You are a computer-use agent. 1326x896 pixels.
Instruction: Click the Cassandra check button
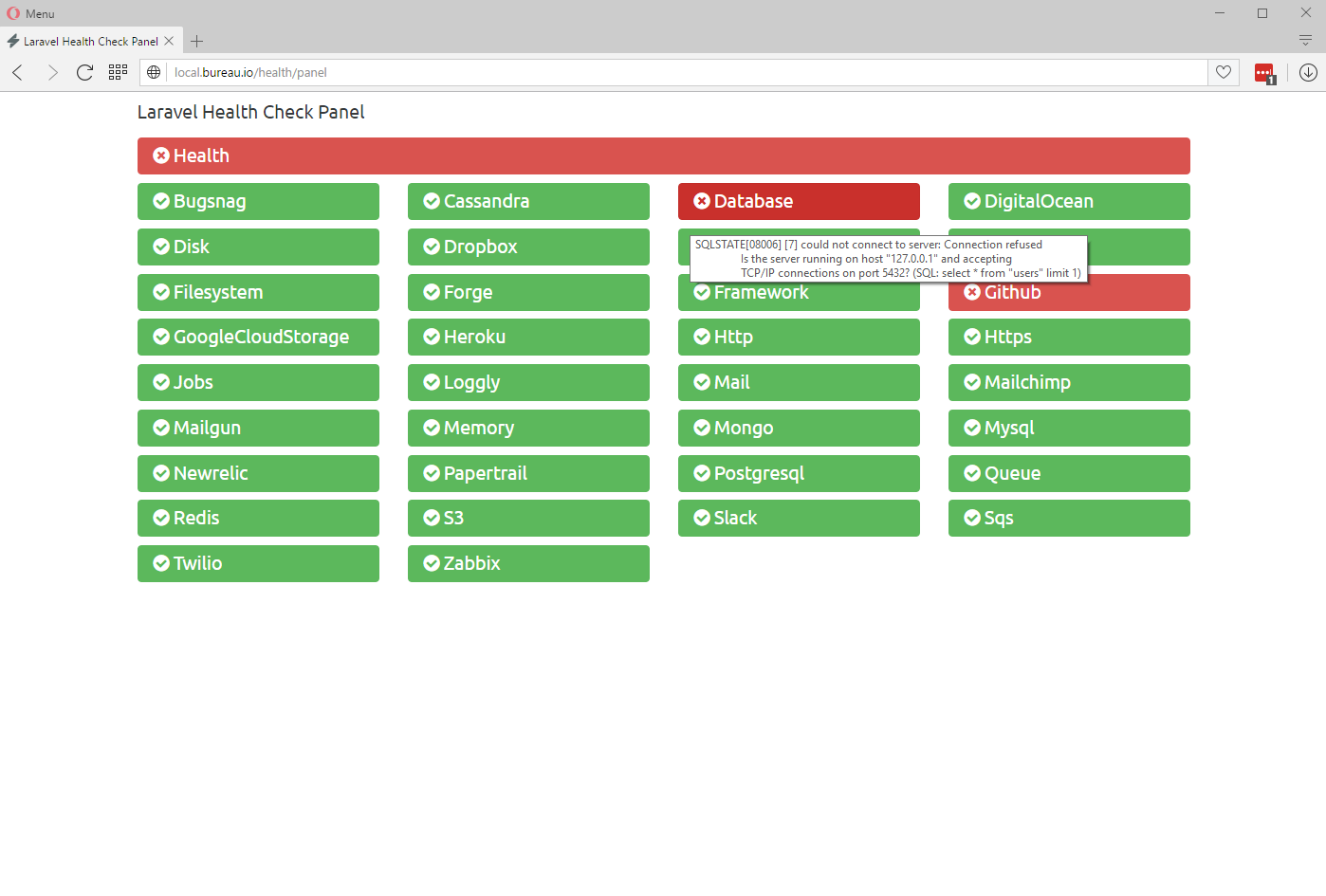[x=528, y=201]
